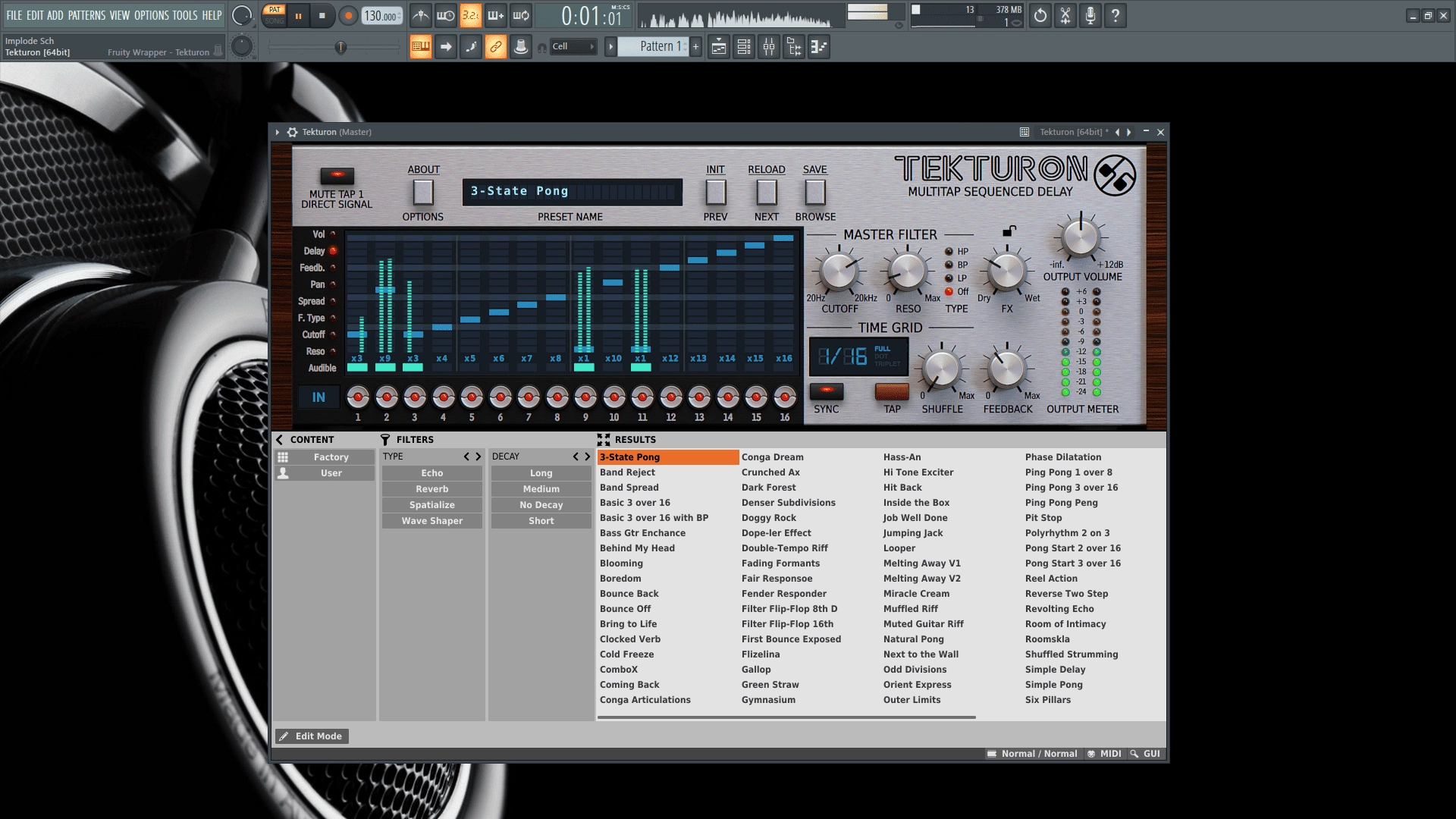Viewport: 1456px width, 819px height.
Task: Click DECAY filter left chevron
Action: coord(576,457)
